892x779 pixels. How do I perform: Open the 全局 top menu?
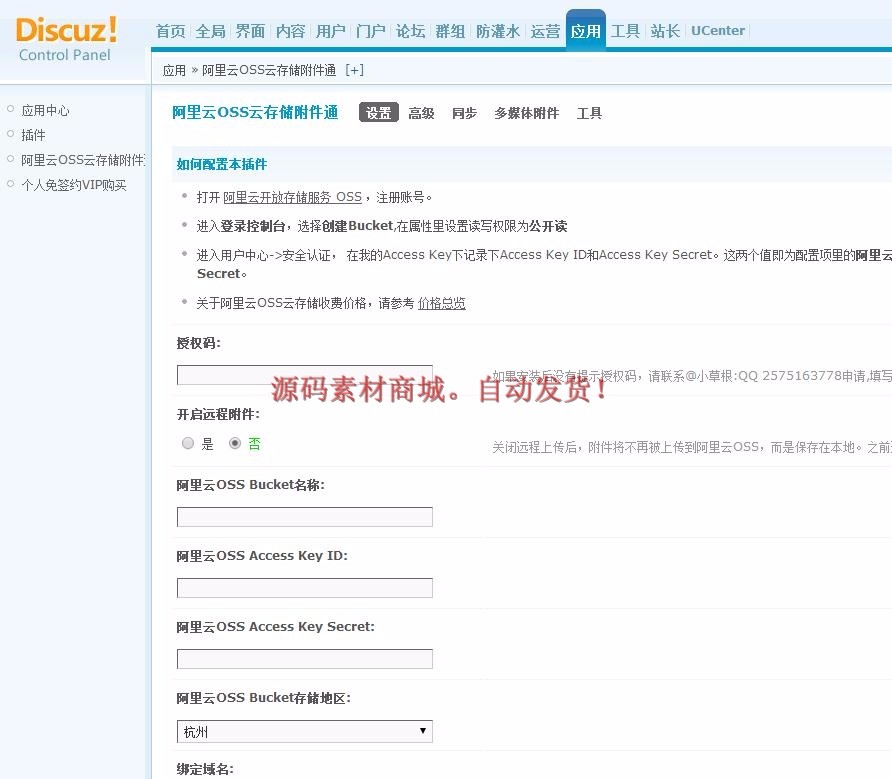210,31
